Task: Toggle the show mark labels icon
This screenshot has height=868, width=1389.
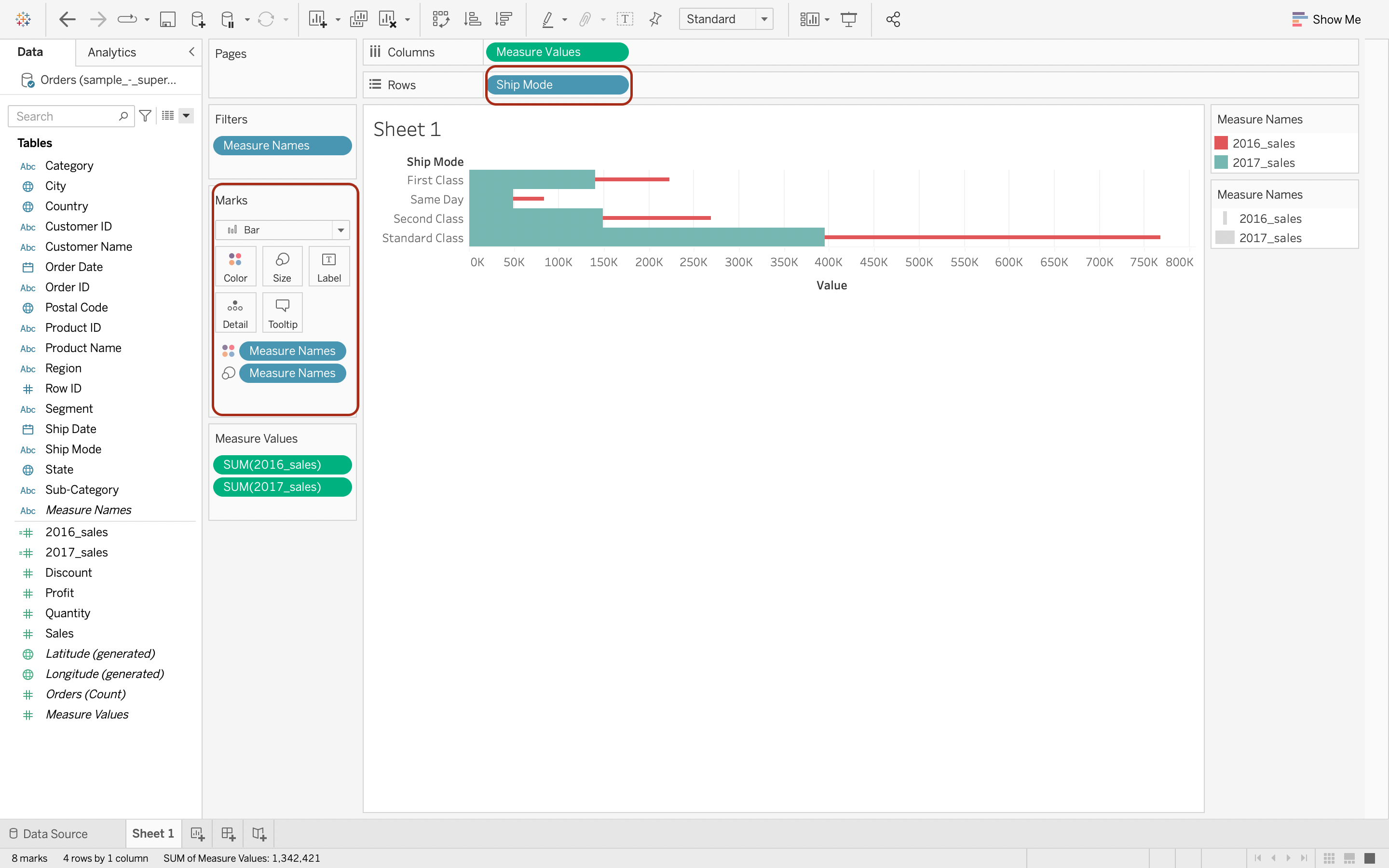Action: click(625, 19)
